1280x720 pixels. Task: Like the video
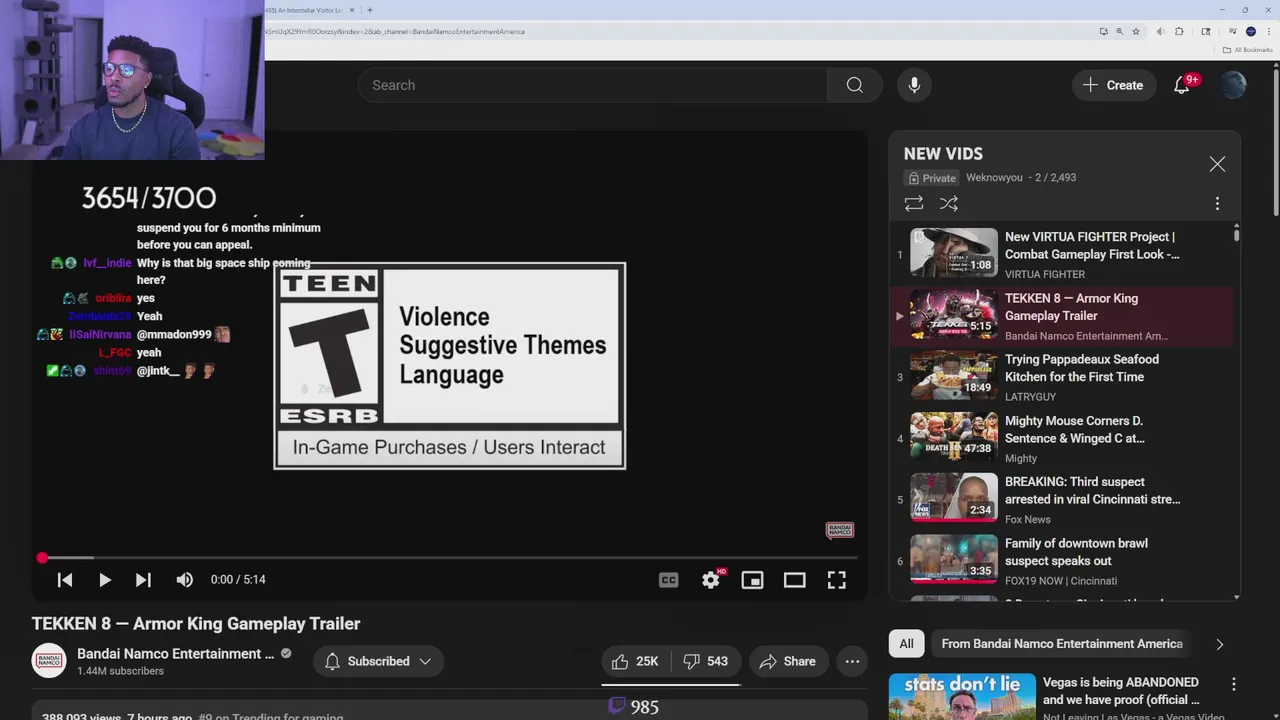tap(635, 661)
